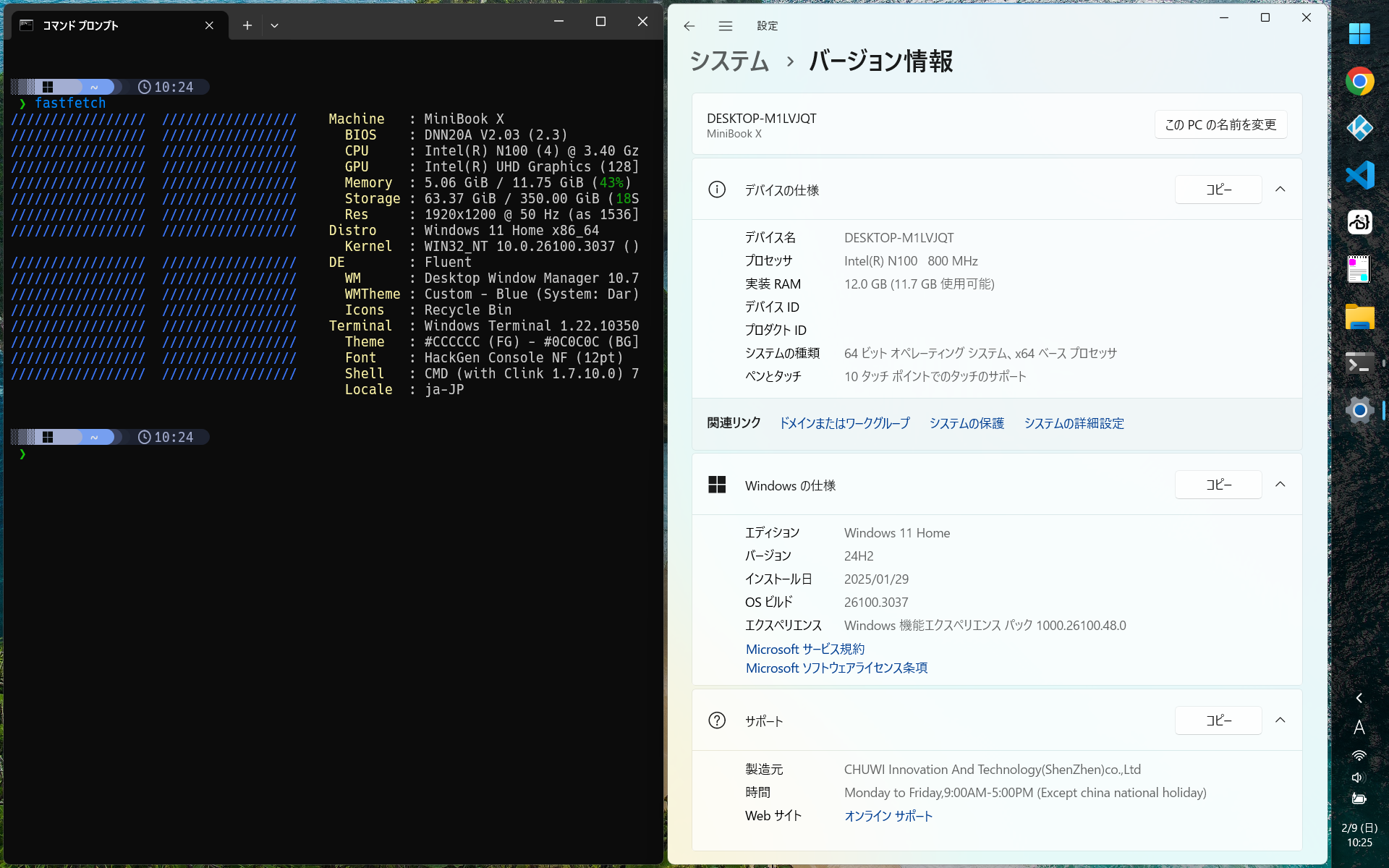Open オンライン サポート link
The image size is (1389, 868).
888,816
